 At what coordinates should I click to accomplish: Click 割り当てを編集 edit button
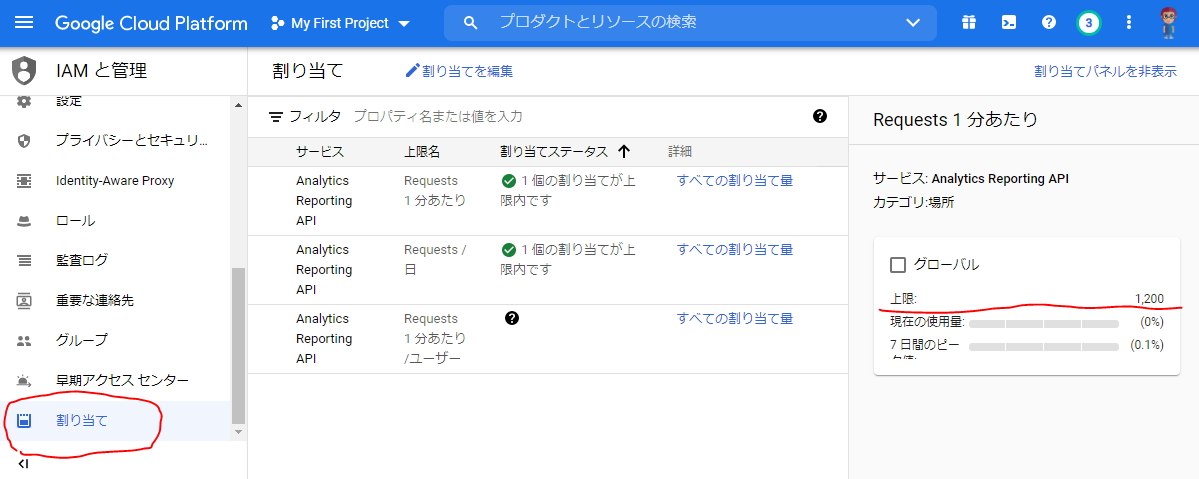pyautogui.click(x=459, y=71)
